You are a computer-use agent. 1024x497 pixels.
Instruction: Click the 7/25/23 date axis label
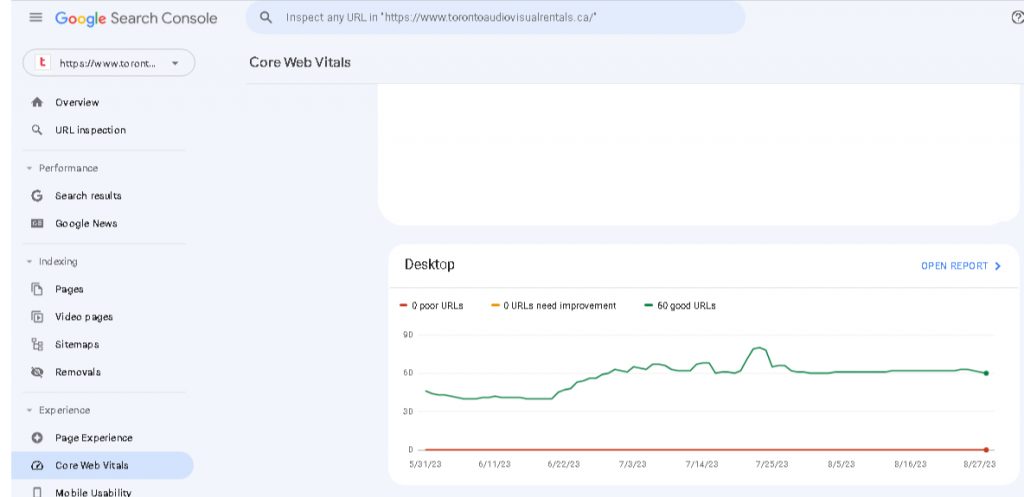tap(772, 464)
